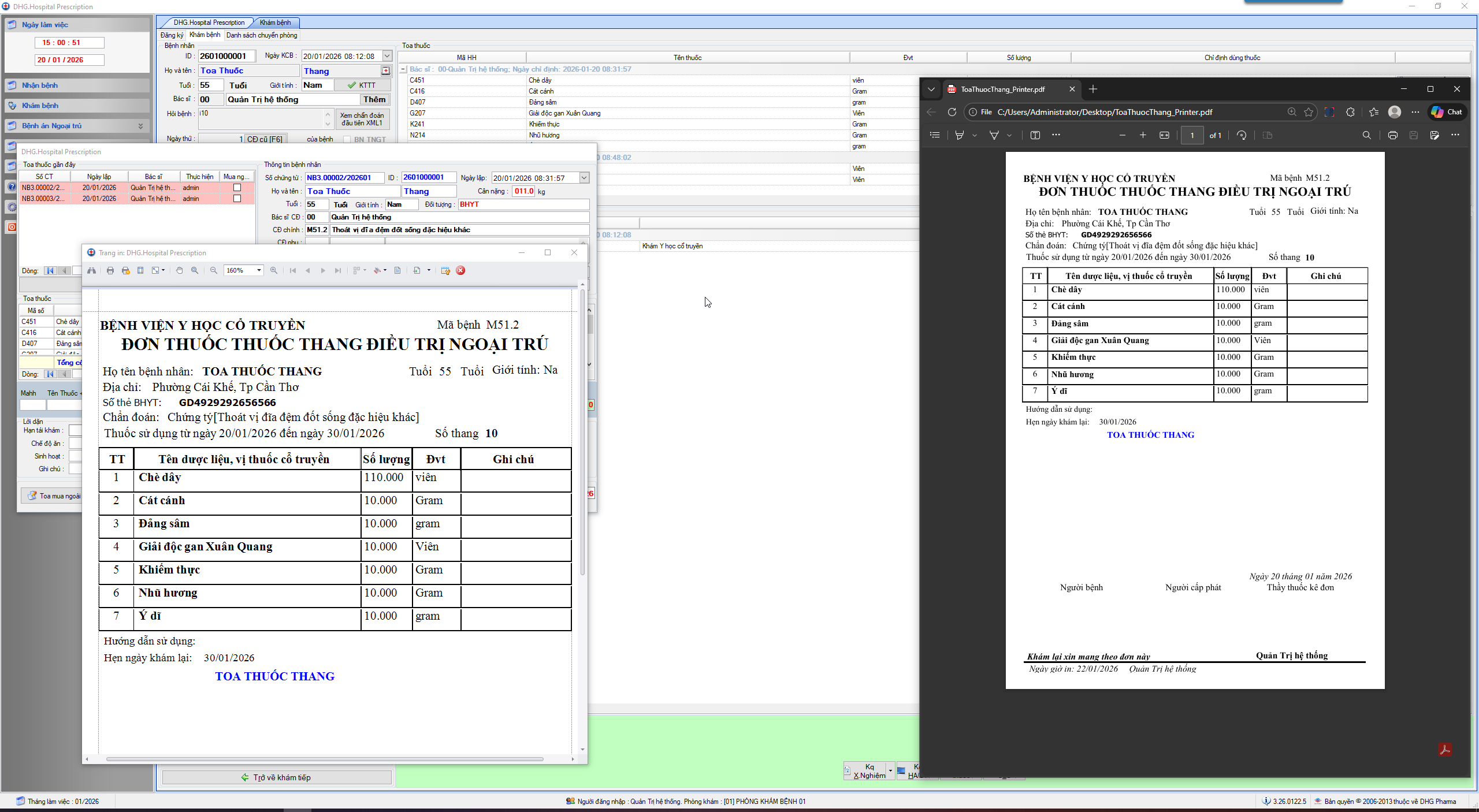
Task: Expand Bệnh án Ngoại trú sidebar section
Action: [x=140, y=126]
